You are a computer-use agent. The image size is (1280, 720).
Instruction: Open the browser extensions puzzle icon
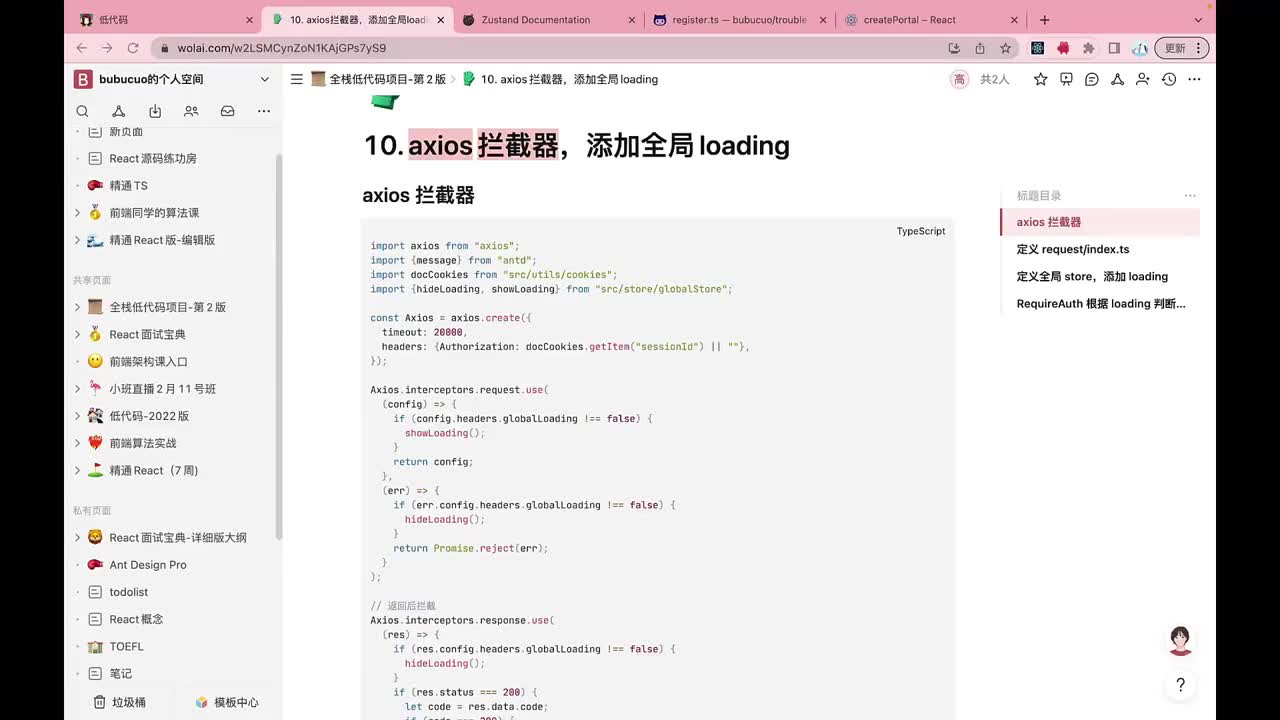coord(1088,48)
